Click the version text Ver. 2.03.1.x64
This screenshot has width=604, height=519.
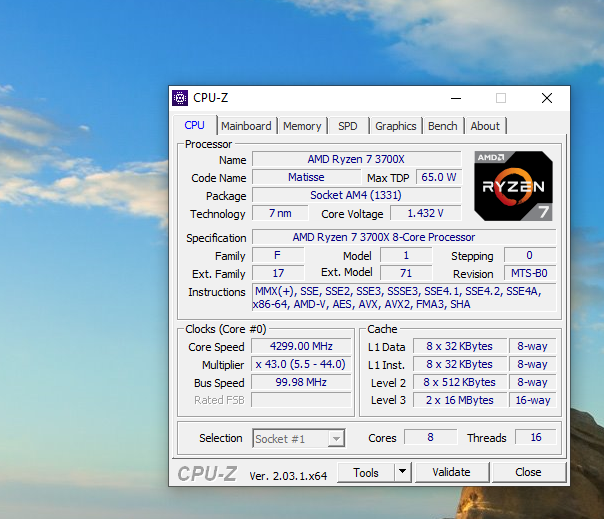pyautogui.click(x=288, y=476)
